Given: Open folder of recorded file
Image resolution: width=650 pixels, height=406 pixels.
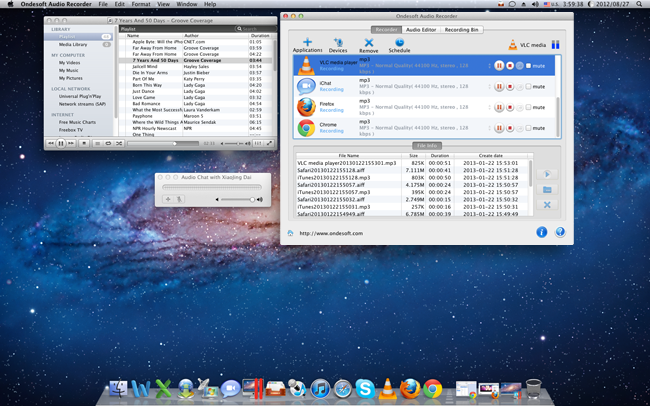Looking at the screenshot, I should pyautogui.click(x=547, y=189).
